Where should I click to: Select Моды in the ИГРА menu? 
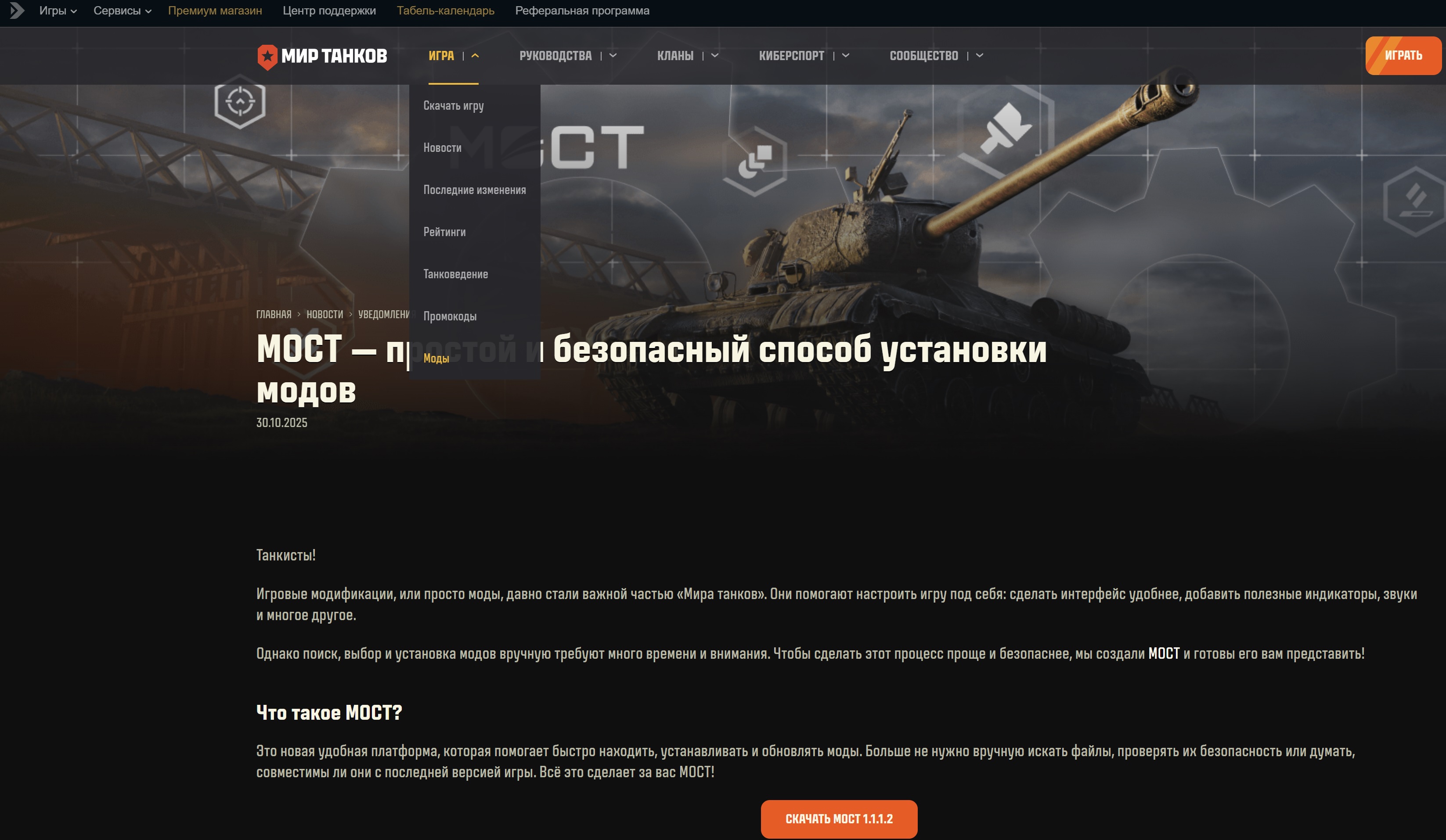click(x=436, y=359)
